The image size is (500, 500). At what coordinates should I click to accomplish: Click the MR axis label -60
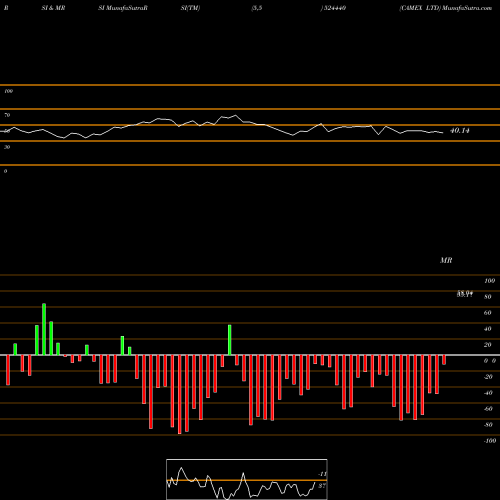point(488,409)
